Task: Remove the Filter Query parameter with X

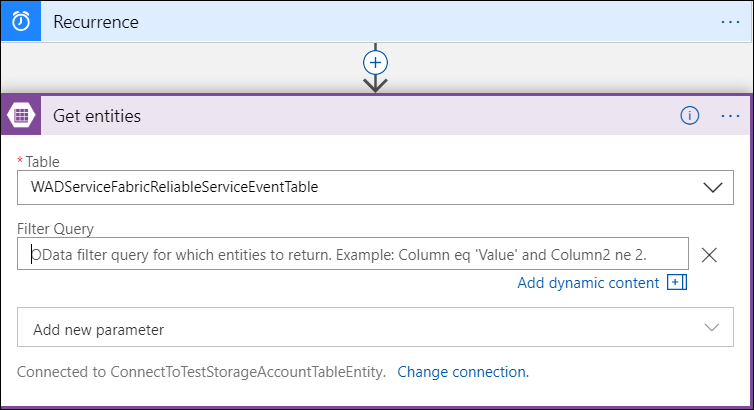Action: [x=709, y=255]
